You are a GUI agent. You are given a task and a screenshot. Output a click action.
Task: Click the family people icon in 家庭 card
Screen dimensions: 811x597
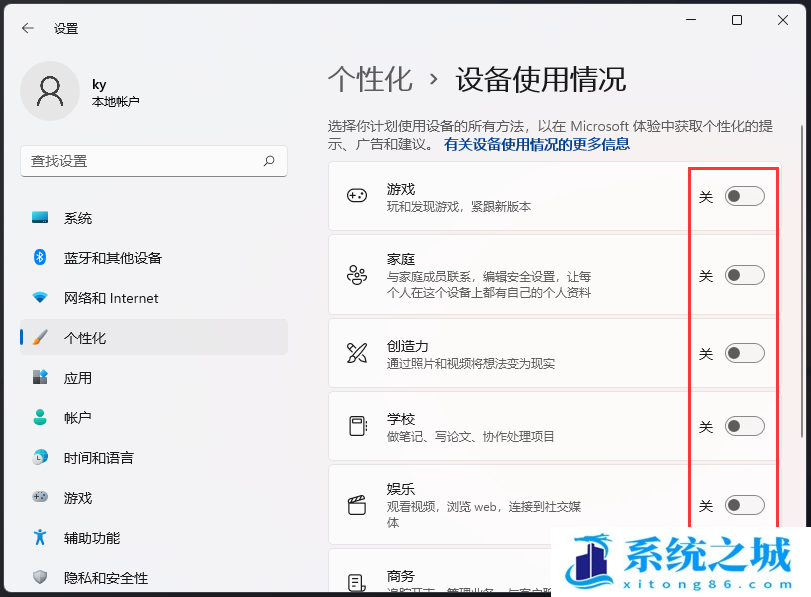coord(357,275)
